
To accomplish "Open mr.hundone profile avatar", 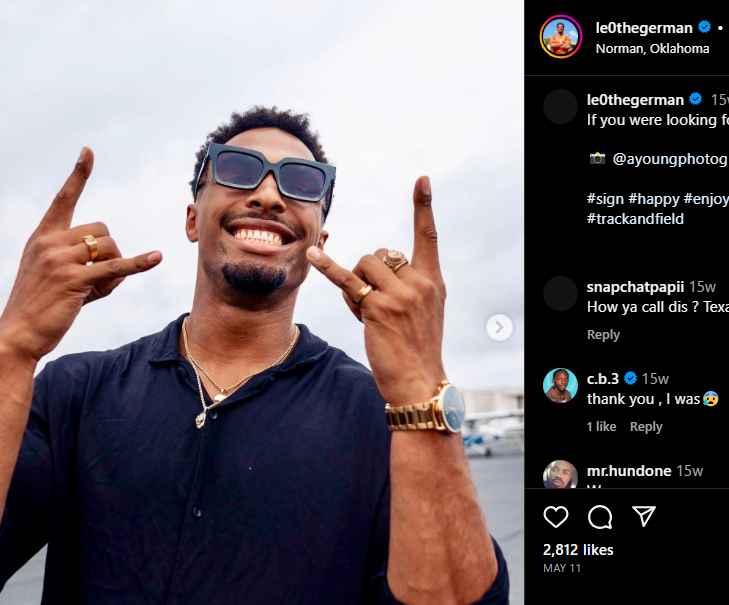I will [x=560, y=474].
